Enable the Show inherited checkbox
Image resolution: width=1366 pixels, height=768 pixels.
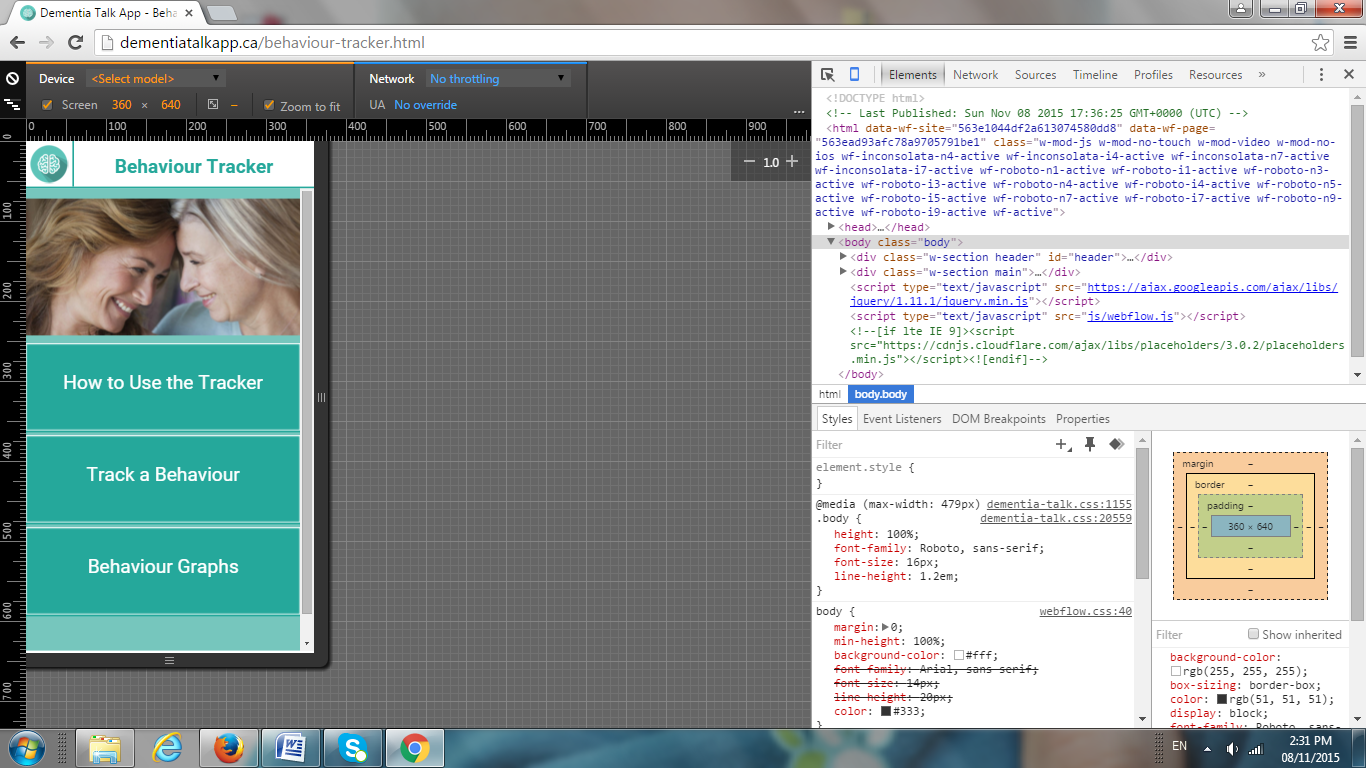(1253, 634)
